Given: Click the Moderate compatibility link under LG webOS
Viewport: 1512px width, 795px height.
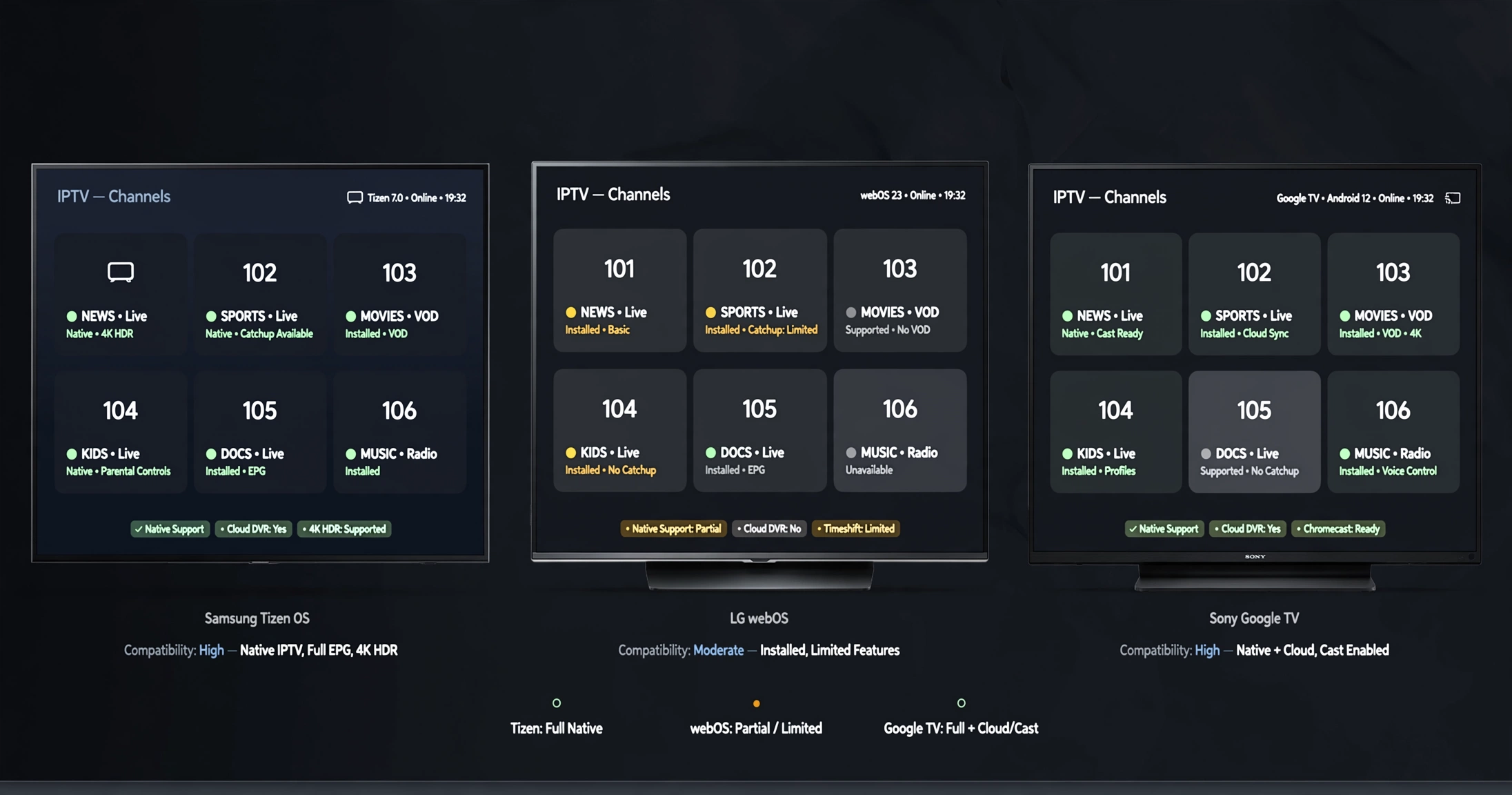Looking at the screenshot, I should (x=719, y=650).
